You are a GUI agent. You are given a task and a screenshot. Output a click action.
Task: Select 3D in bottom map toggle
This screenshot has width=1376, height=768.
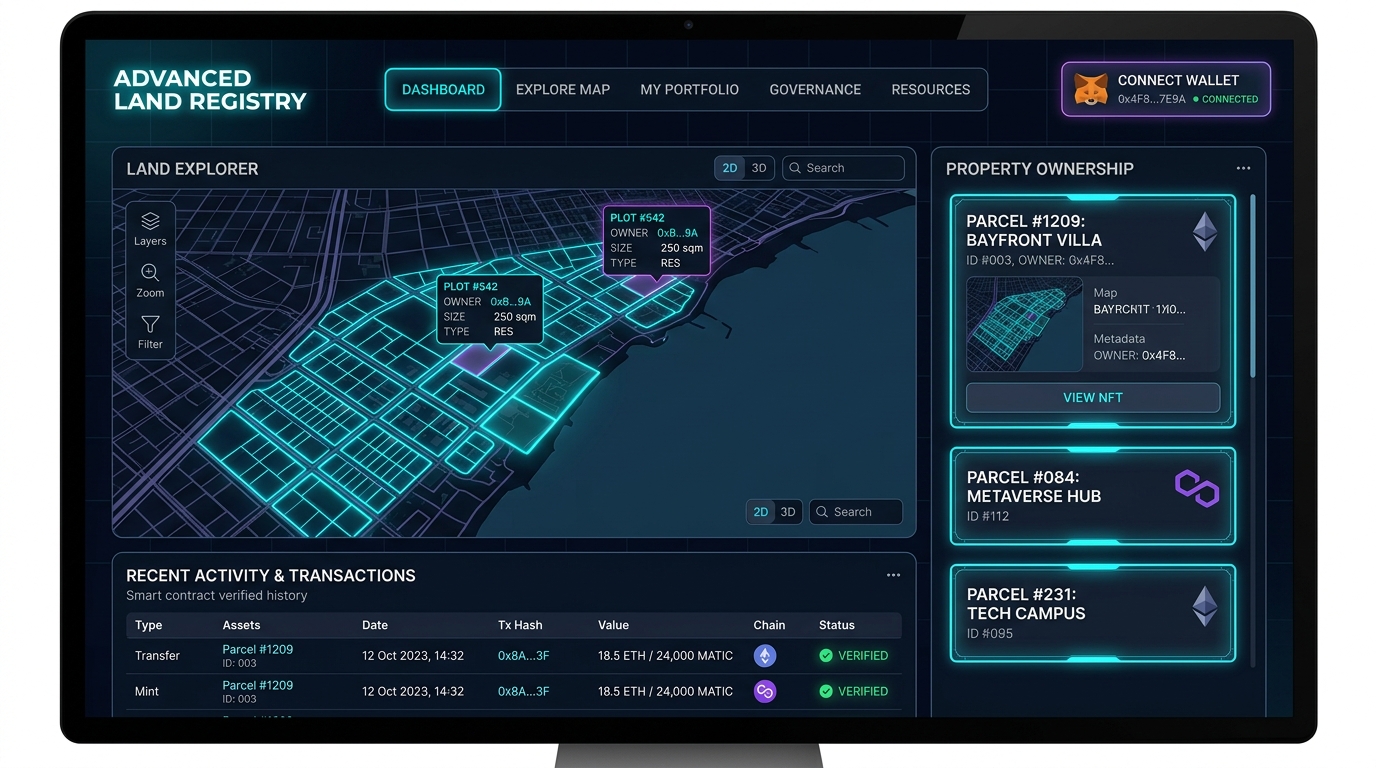(788, 512)
